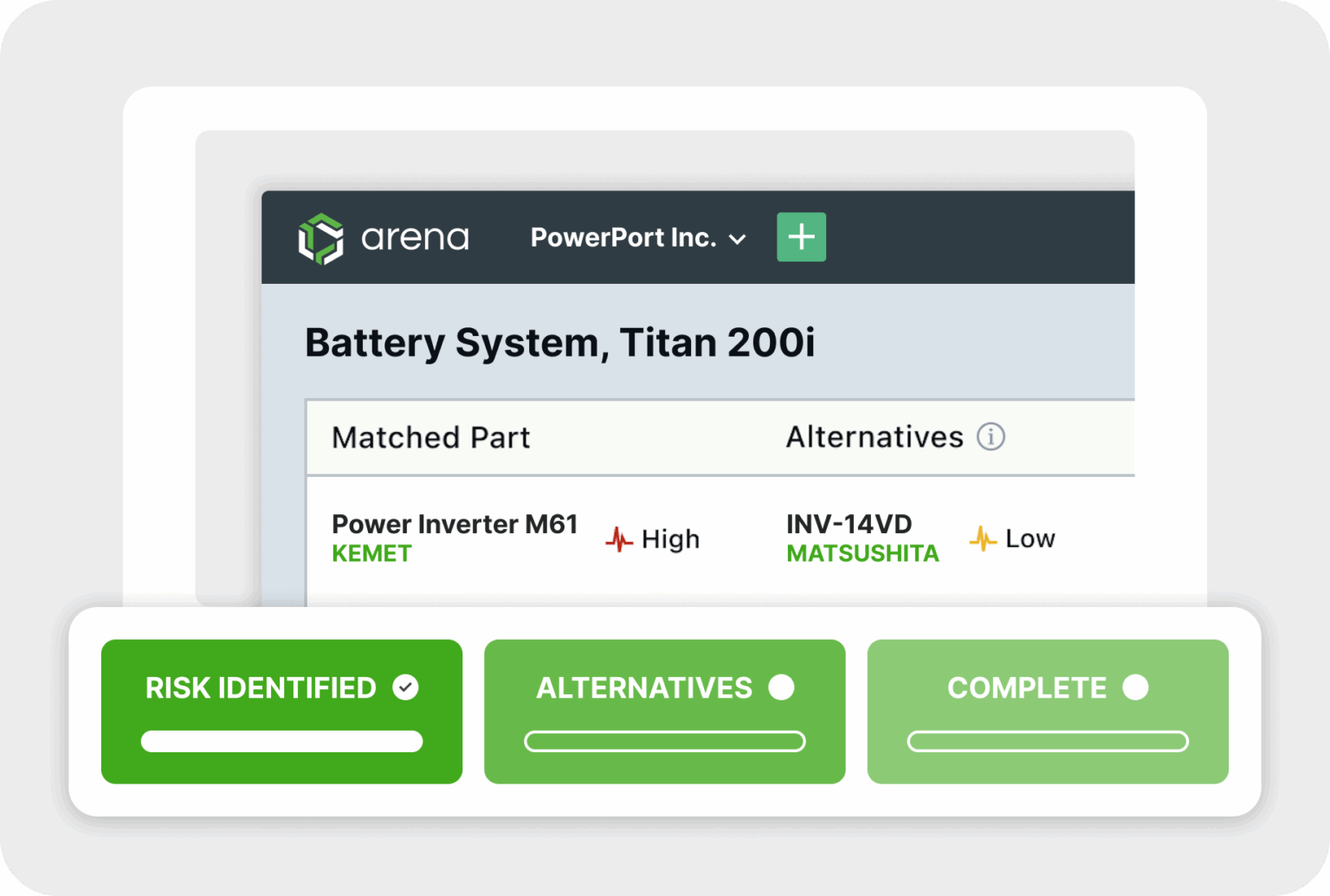Open the KEMET manufacturer link
1330x896 pixels.
[x=371, y=554]
